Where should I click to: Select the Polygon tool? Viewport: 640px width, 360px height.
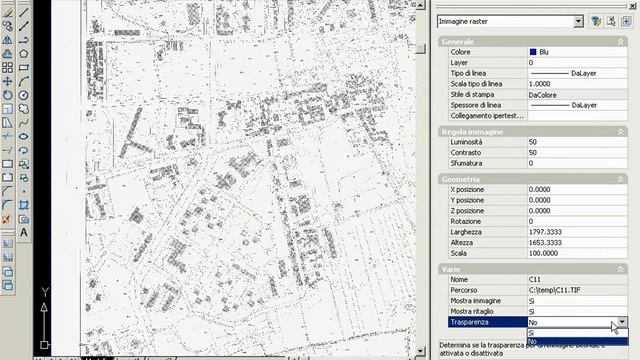(24, 53)
